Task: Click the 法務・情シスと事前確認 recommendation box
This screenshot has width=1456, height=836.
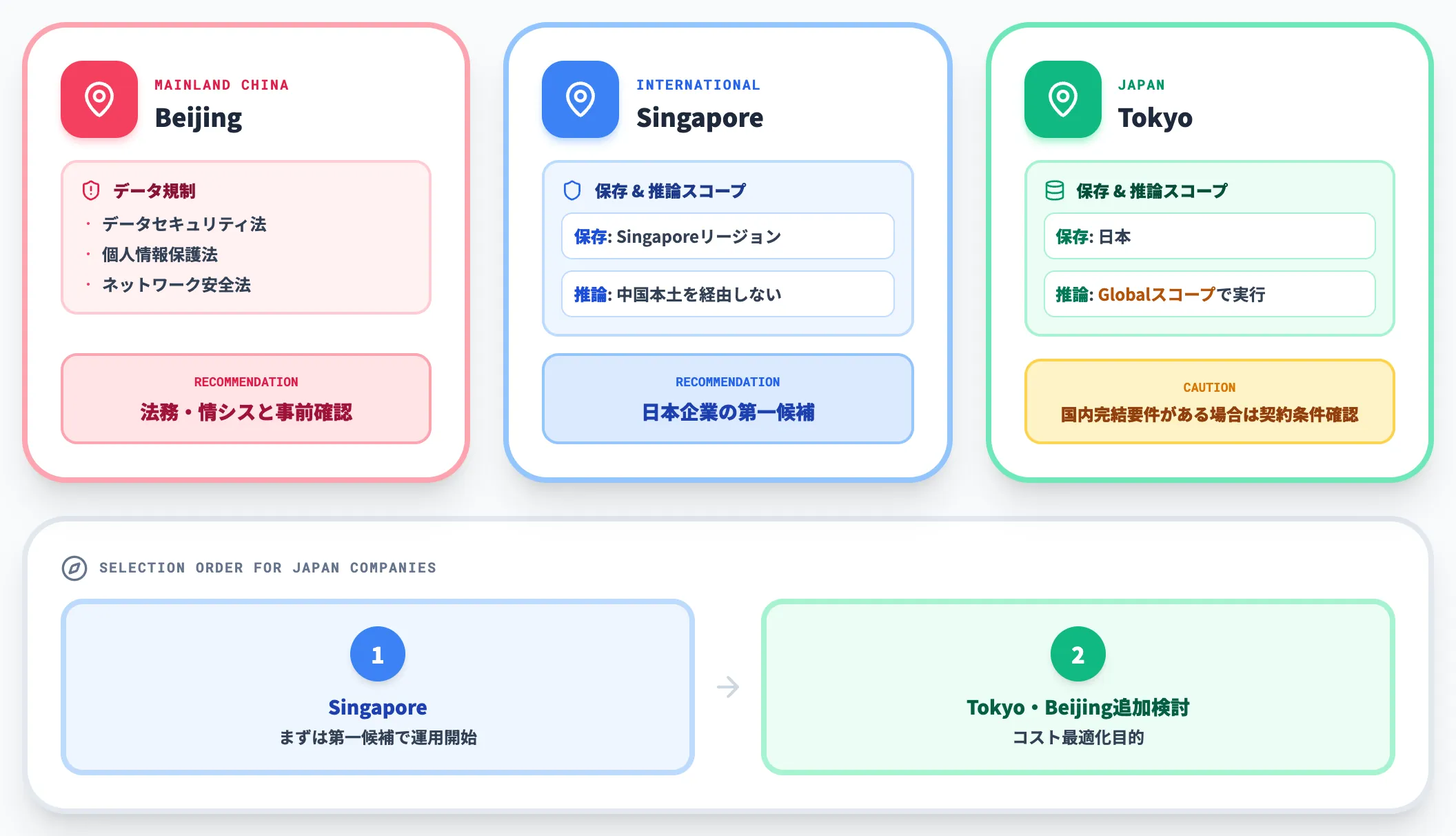Action: coord(246,399)
